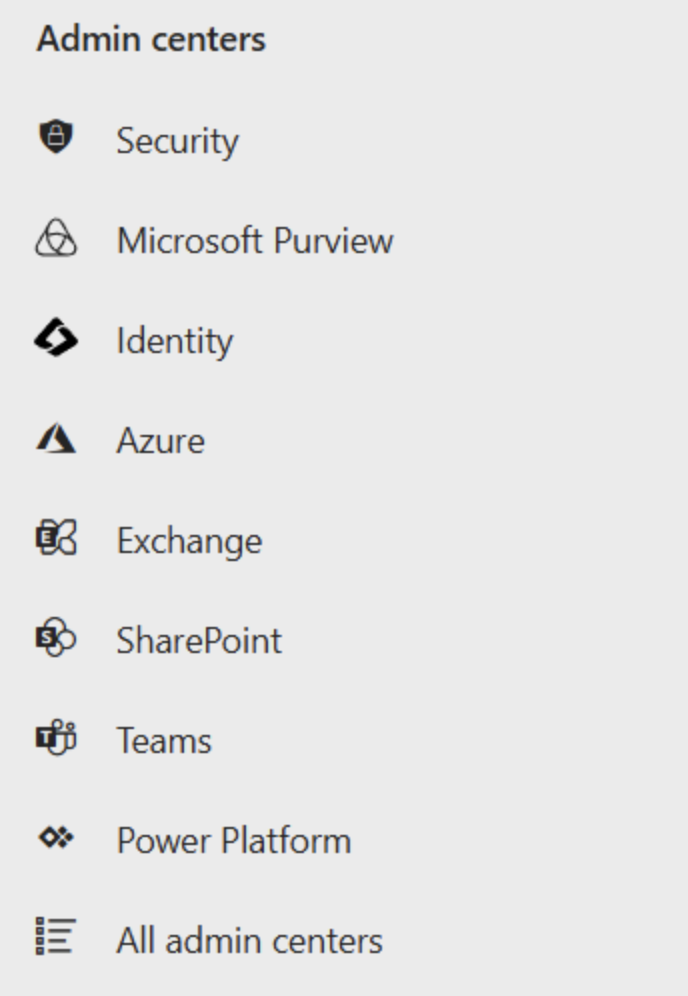Click the Power Platform diamonds icon
The image size is (688, 996).
coord(56,837)
